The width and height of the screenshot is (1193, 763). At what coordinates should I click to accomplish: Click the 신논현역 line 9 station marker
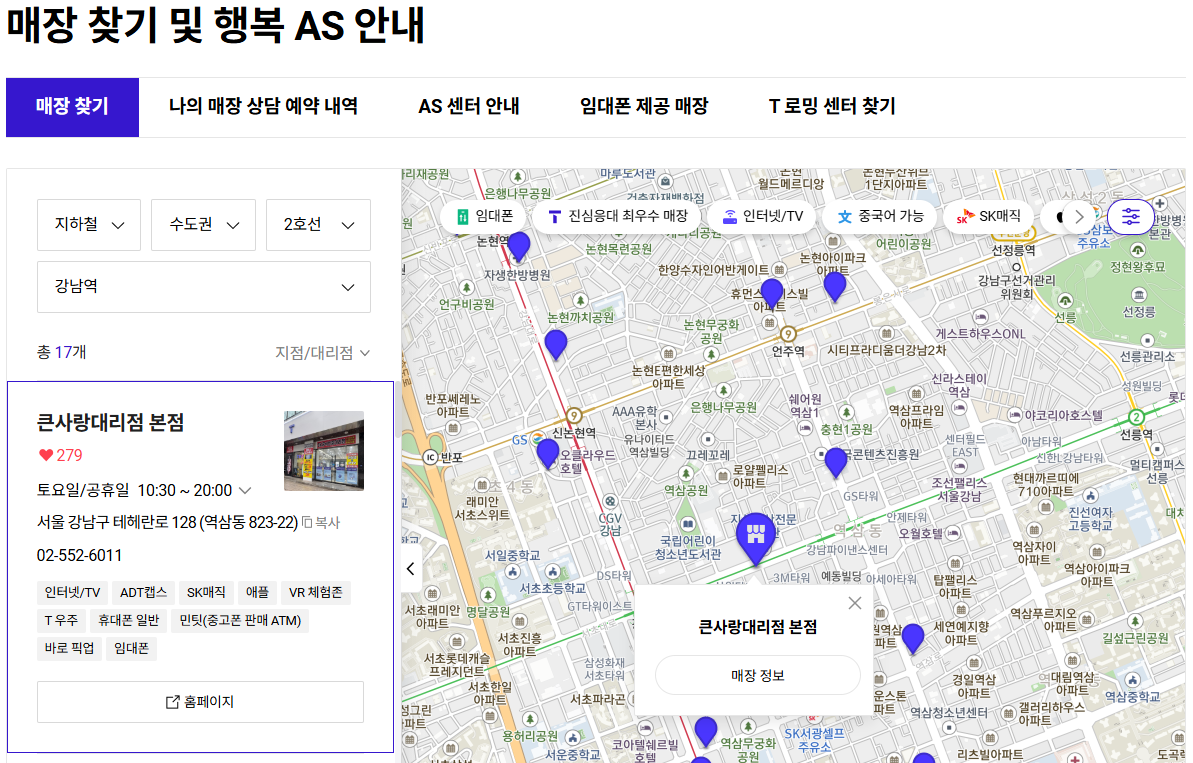click(574, 415)
